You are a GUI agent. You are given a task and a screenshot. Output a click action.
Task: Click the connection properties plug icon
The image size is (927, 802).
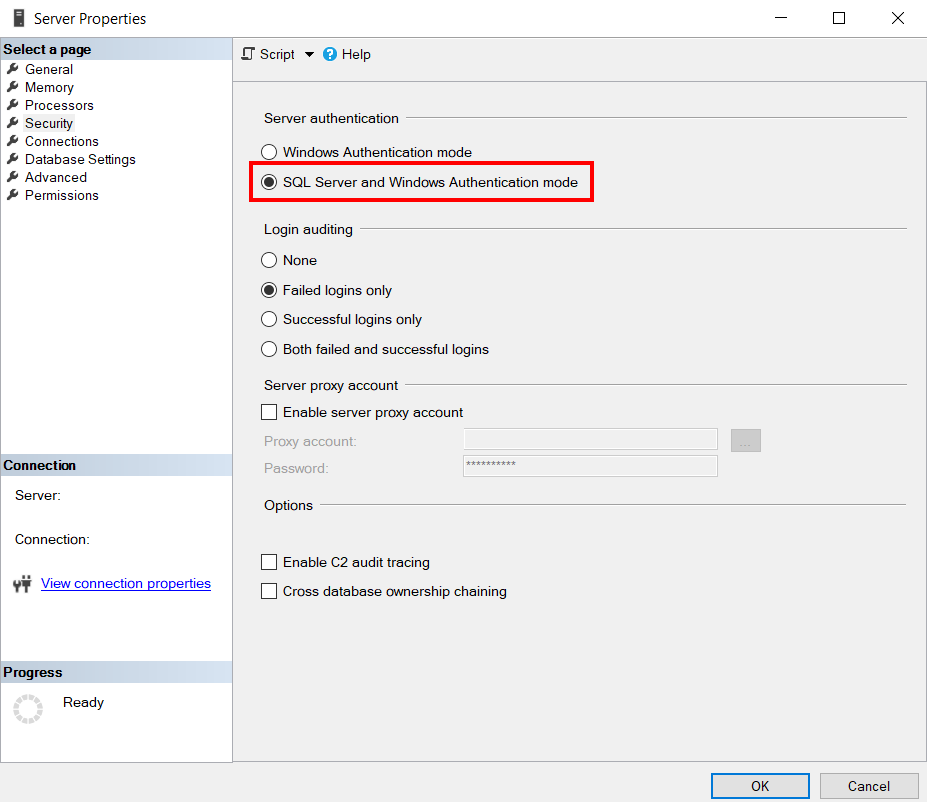(x=22, y=584)
